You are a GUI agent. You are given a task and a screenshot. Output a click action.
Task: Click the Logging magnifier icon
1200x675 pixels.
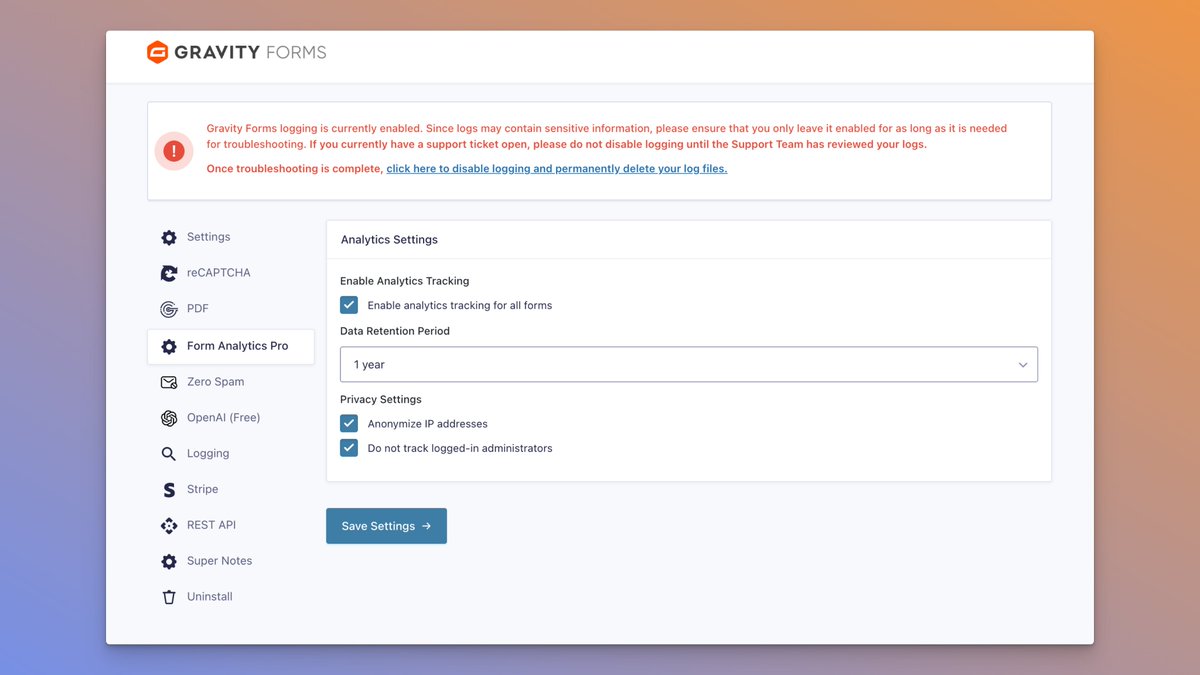pos(169,454)
